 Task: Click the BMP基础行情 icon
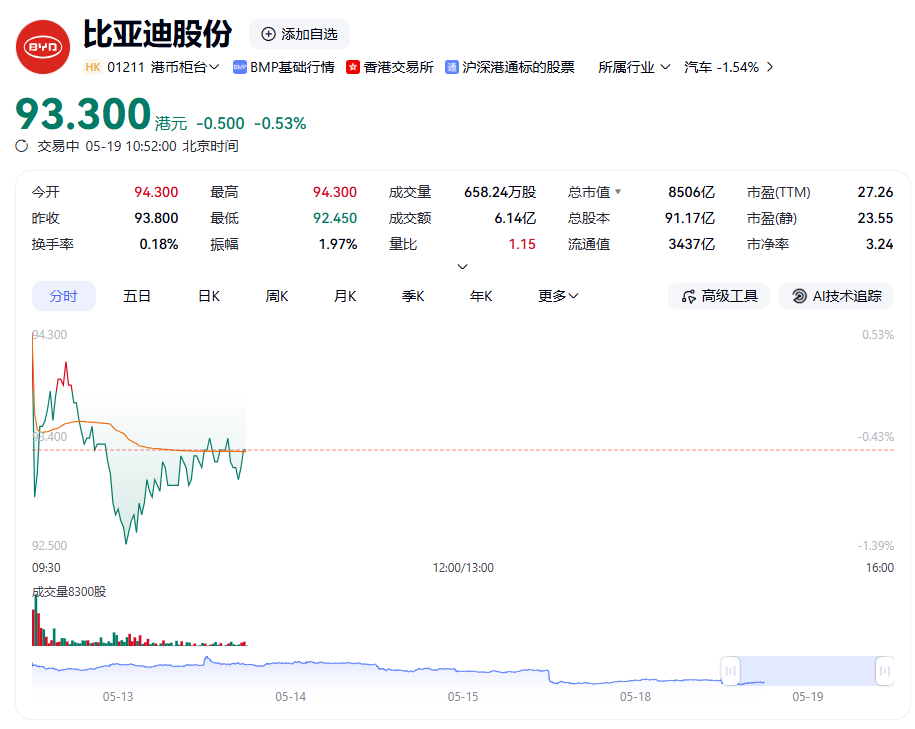tap(240, 67)
